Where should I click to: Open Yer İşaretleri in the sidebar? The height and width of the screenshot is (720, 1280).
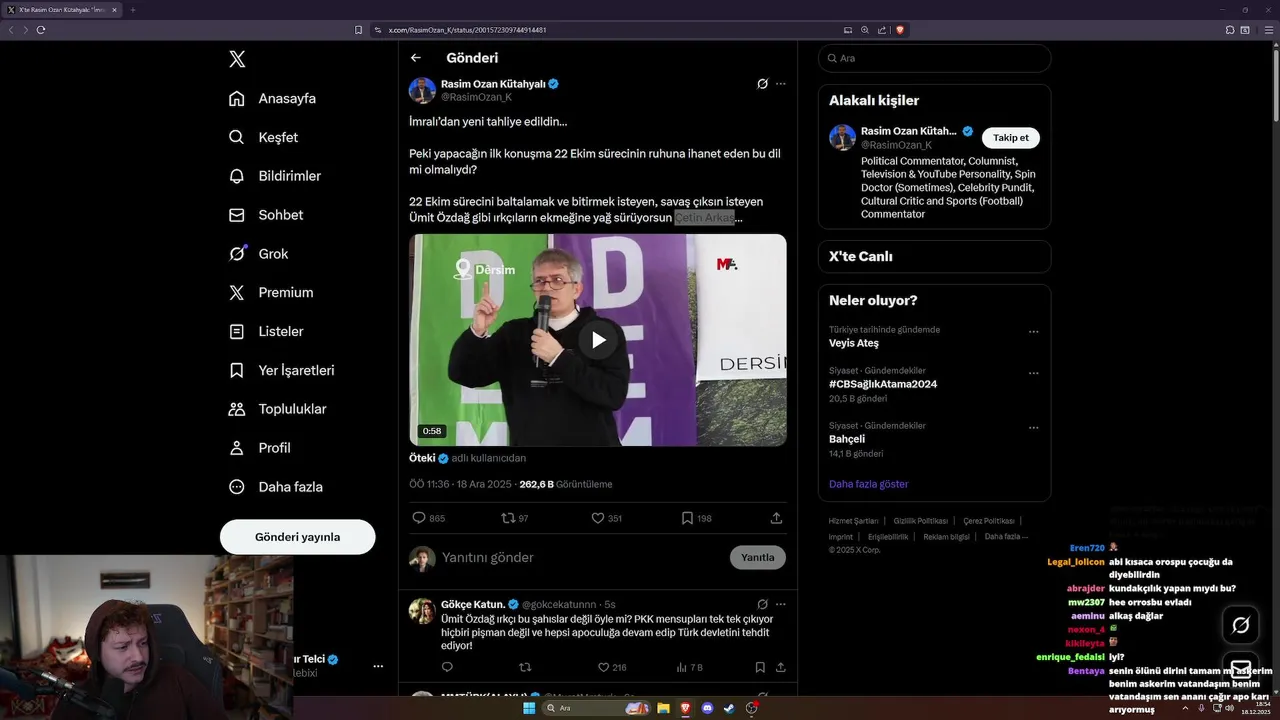click(281, 370)
